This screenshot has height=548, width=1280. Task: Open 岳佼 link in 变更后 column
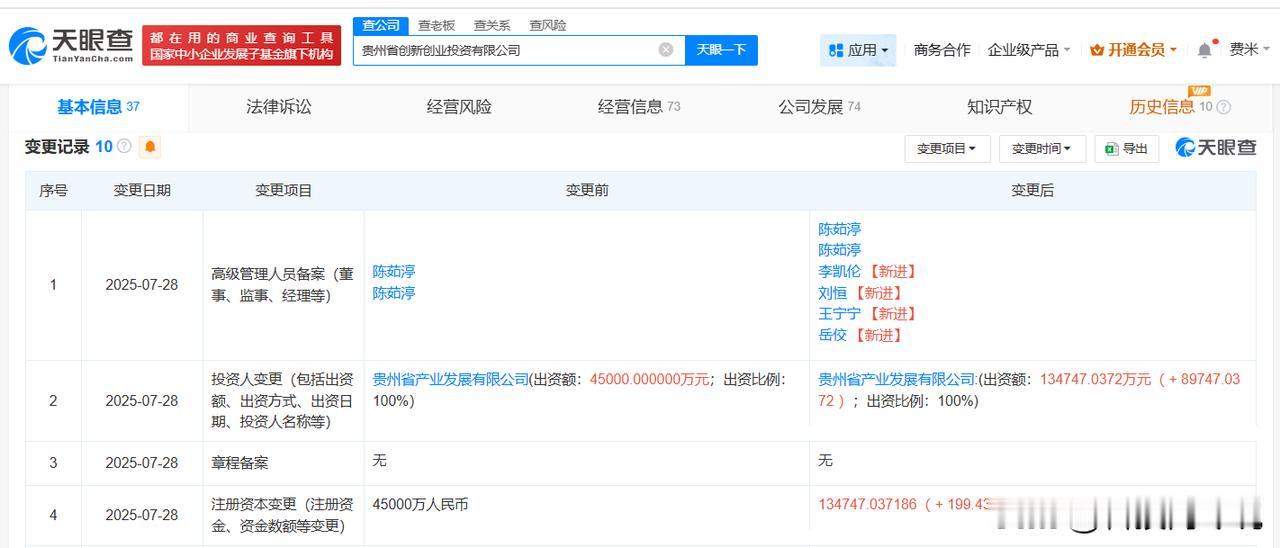click(x=832, y=335)
